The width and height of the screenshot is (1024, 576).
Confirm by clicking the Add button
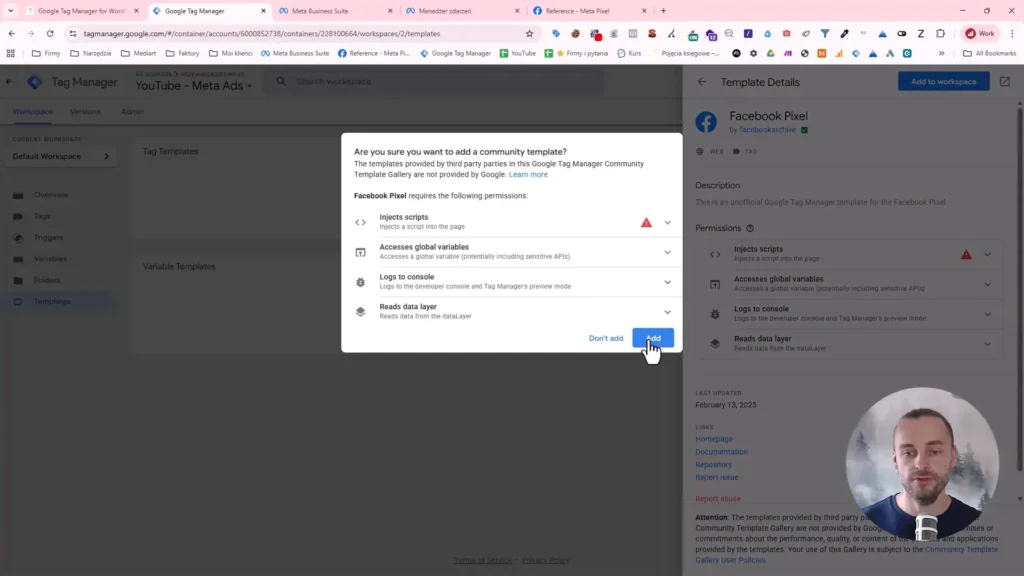(652, 338)
